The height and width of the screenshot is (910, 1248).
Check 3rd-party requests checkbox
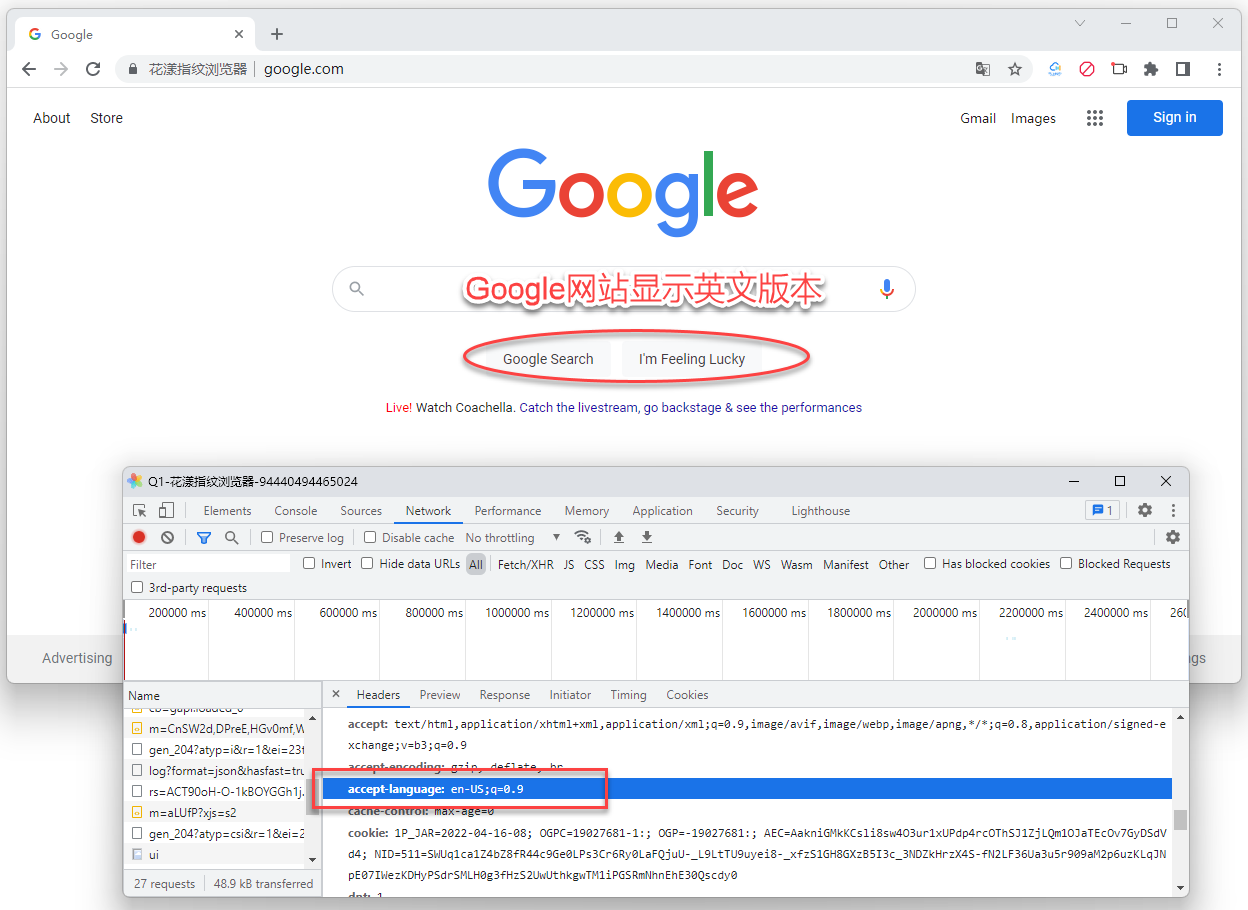click(137, 587)
